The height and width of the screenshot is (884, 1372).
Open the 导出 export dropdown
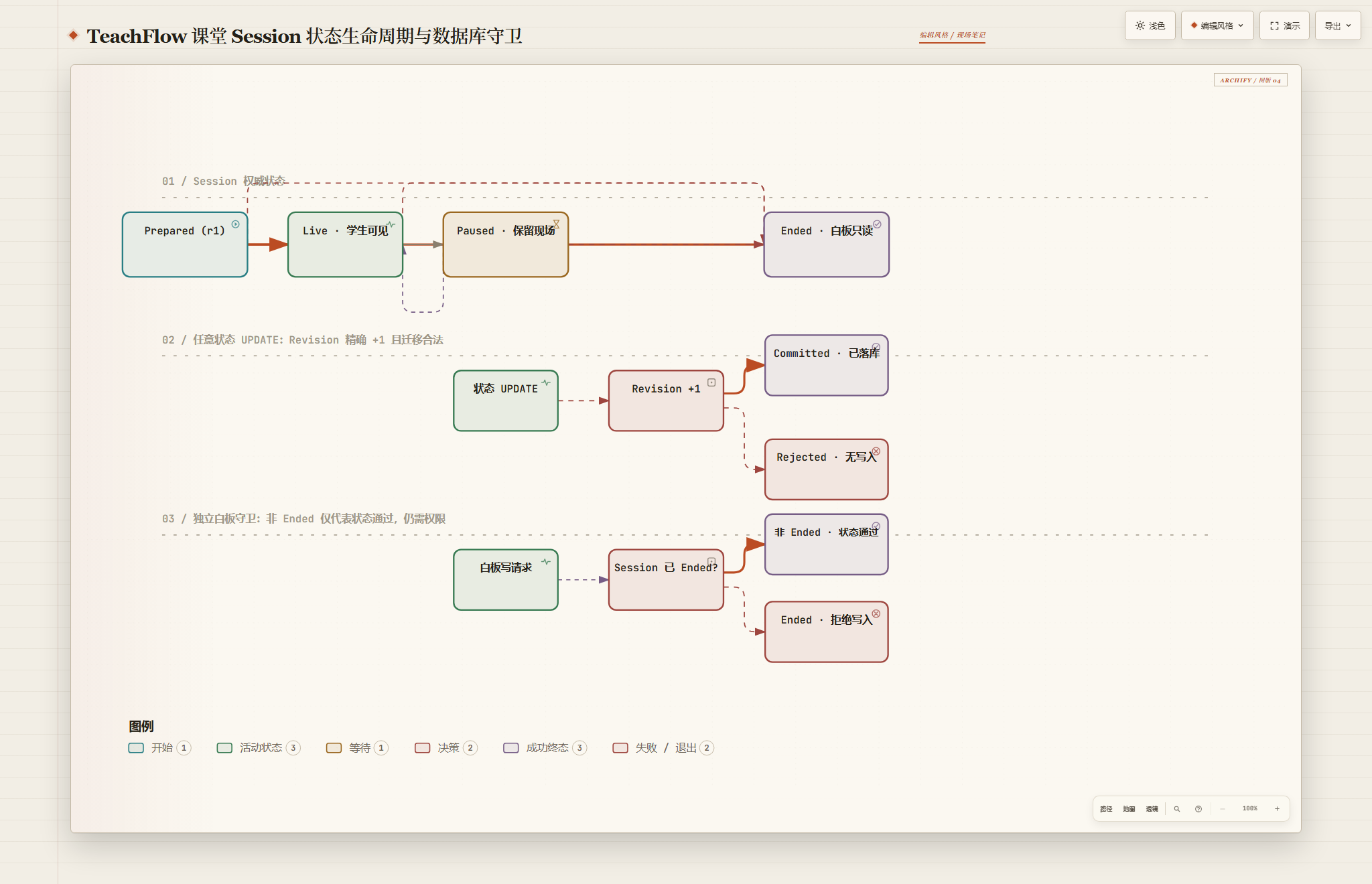pos(1337,25)
